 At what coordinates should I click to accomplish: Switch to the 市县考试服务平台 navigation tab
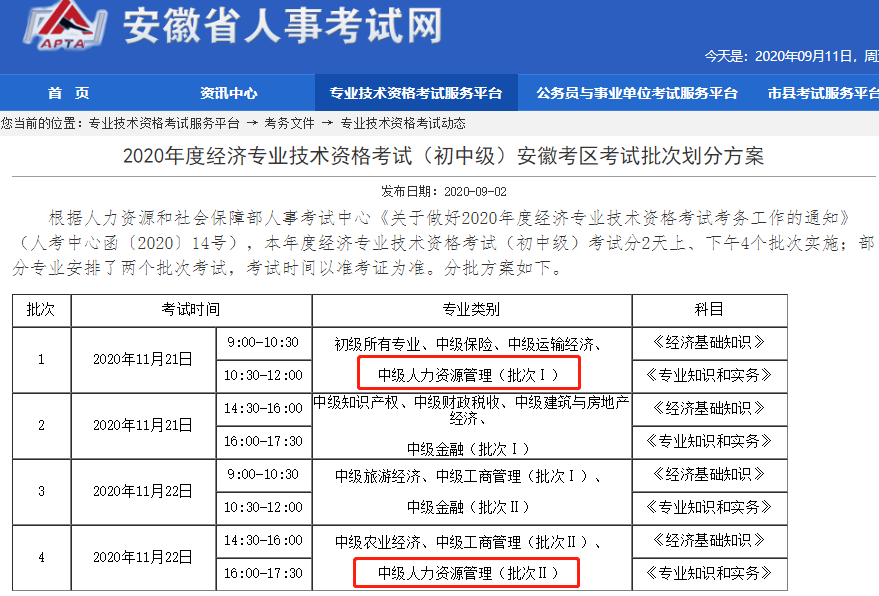(822, 93)
